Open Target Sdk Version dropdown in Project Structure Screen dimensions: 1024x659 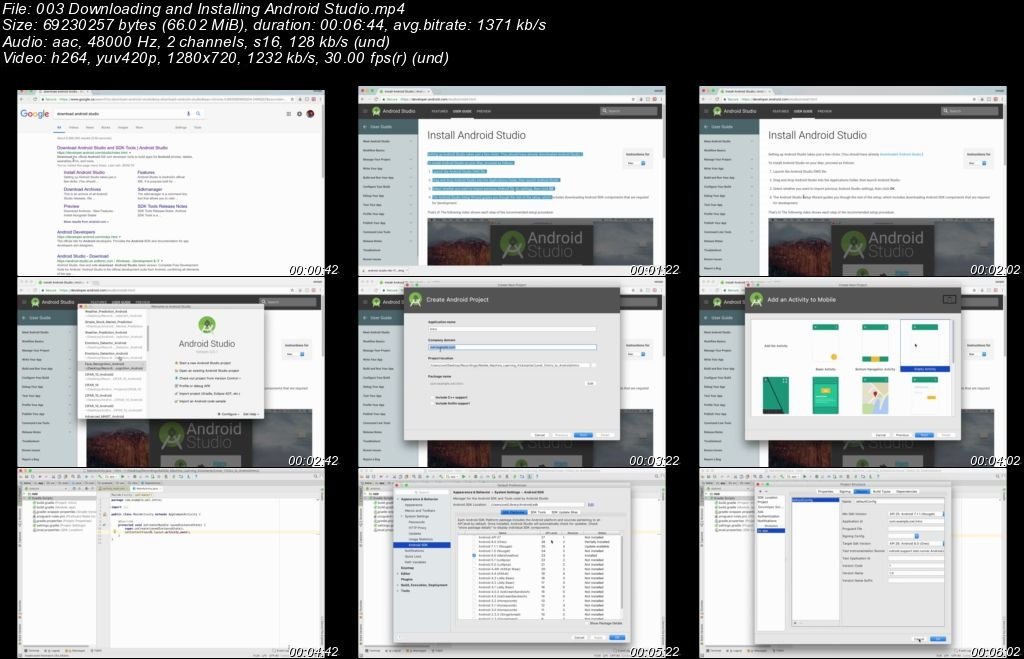(916, 543)
